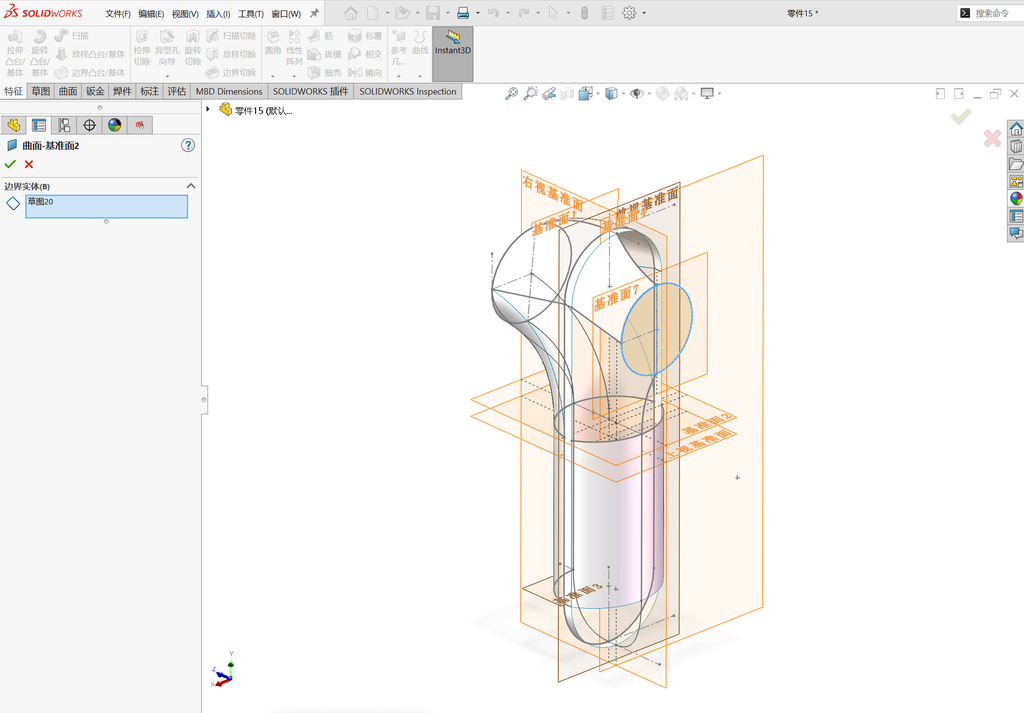Image resolution: width=1024 pixels, height=713 pixels.
Task: Switch to the 评估 tab
Action: (x=176, y=91)
